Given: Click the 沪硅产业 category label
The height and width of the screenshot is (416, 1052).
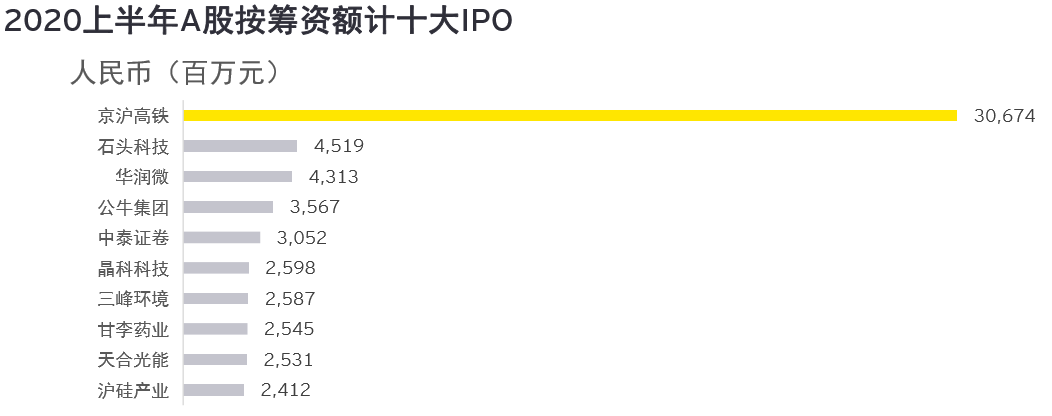Looking at the screenshot, I should (133, 390).
